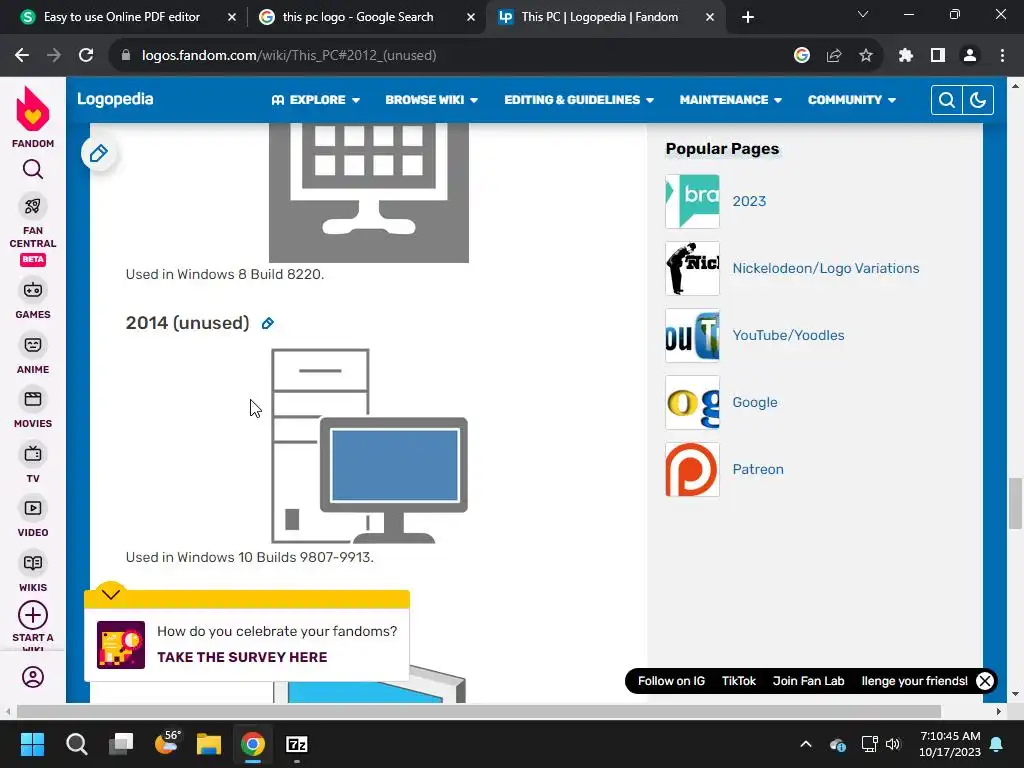Go back in browser history
Viewport: 1024px width, 768px height.
(22, 56)
